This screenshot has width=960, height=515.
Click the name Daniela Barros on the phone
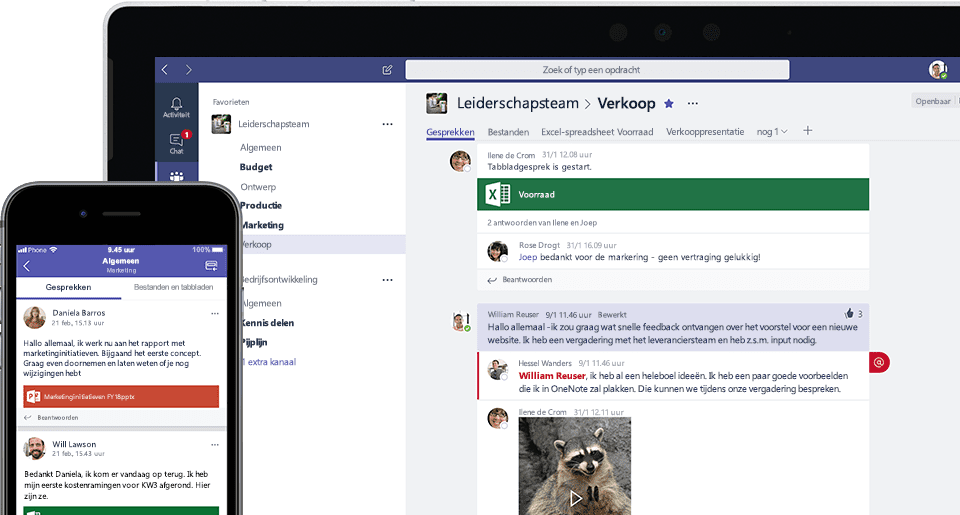pyautogui.click(x=78, y=313)
